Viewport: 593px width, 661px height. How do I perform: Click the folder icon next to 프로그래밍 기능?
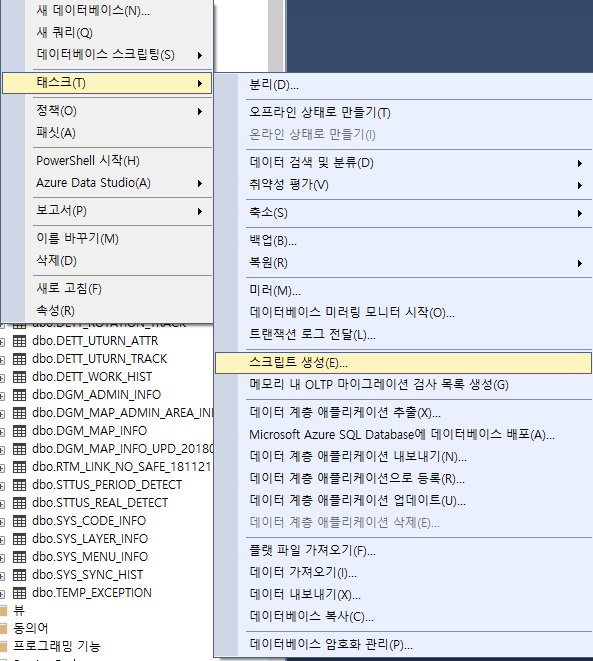[x=3, y=647]
